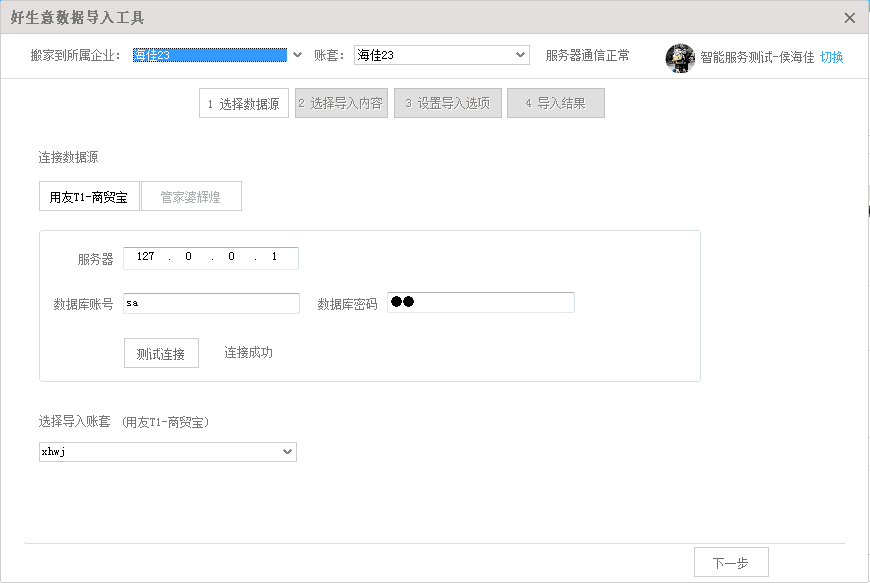The width and height of the screenshot is (870, 583).
Task: Click the user avatar picture
Action: point(680,58)
